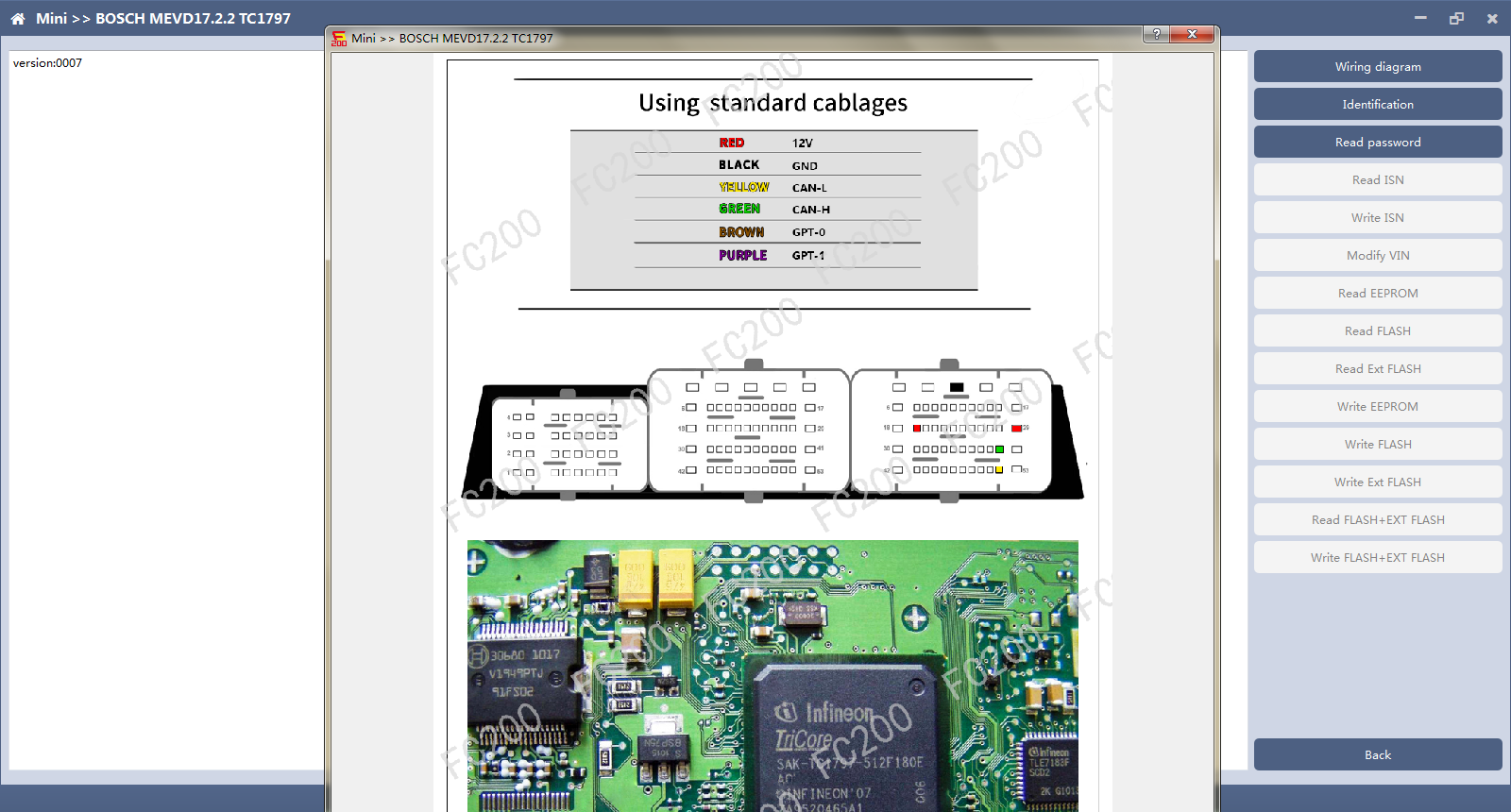Restore down the main application window

coord(1456,18)
